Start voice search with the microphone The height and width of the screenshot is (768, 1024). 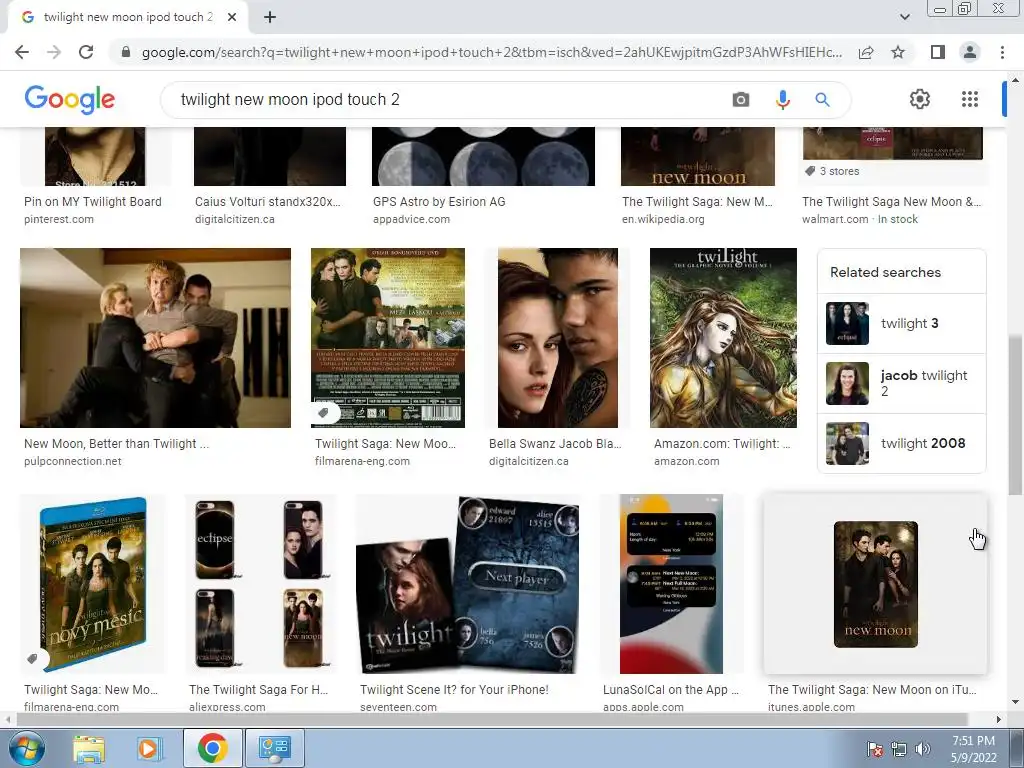tap(782, 99)
